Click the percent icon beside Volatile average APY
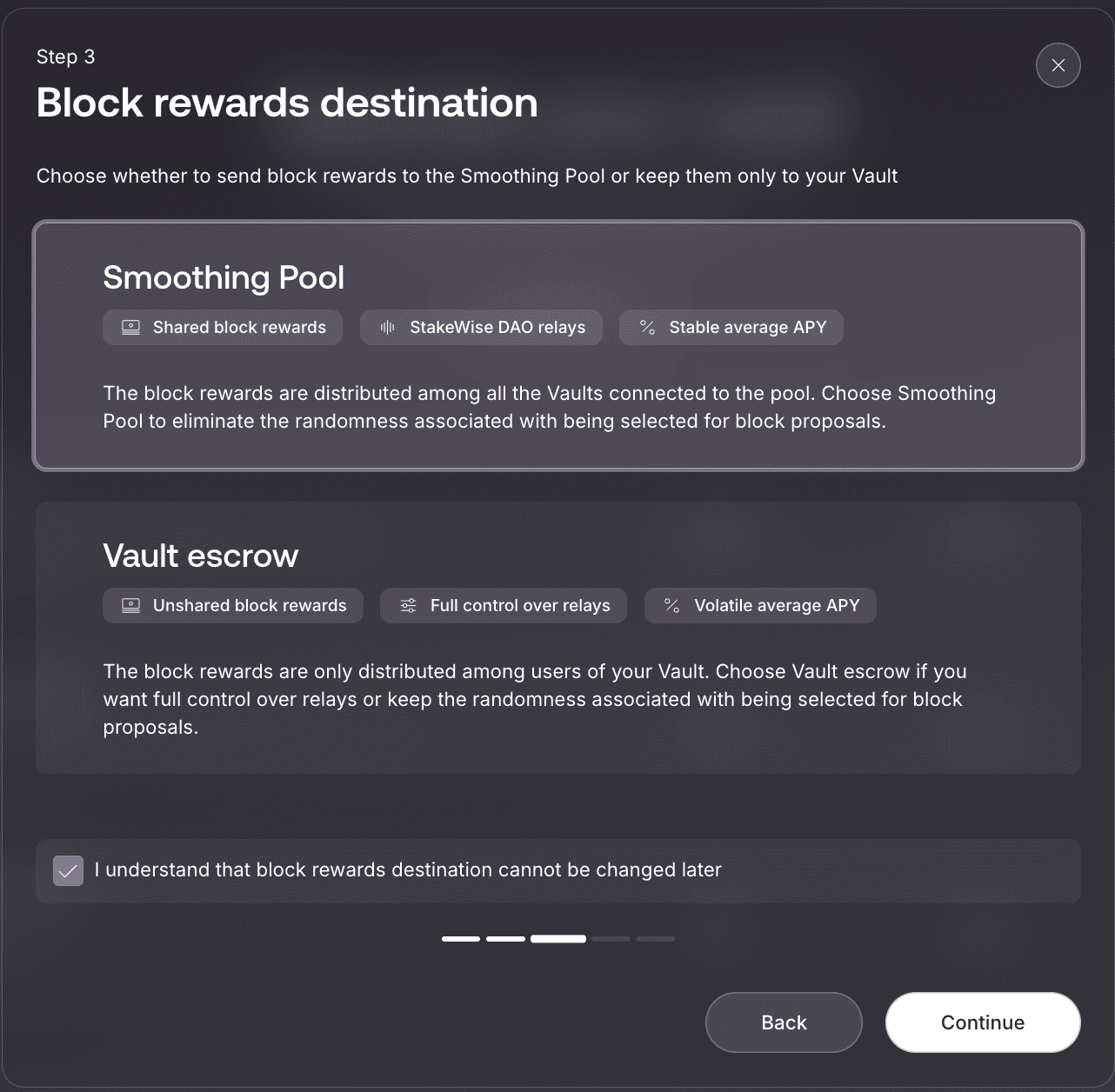The image size is (1115, 1092). pyautogui.click(x=672, y=606)
